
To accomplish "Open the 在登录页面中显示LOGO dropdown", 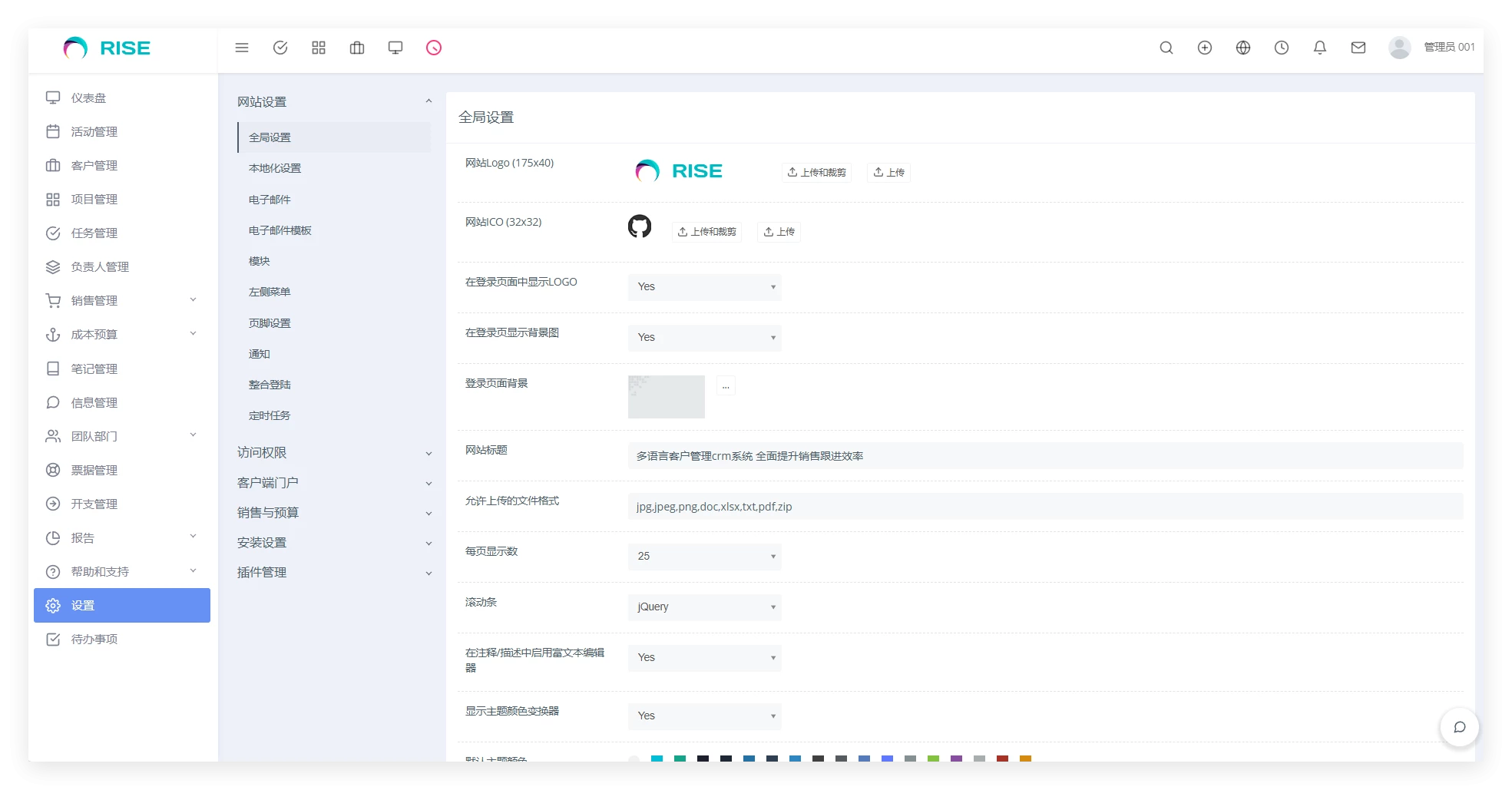I will coord(704,287).
